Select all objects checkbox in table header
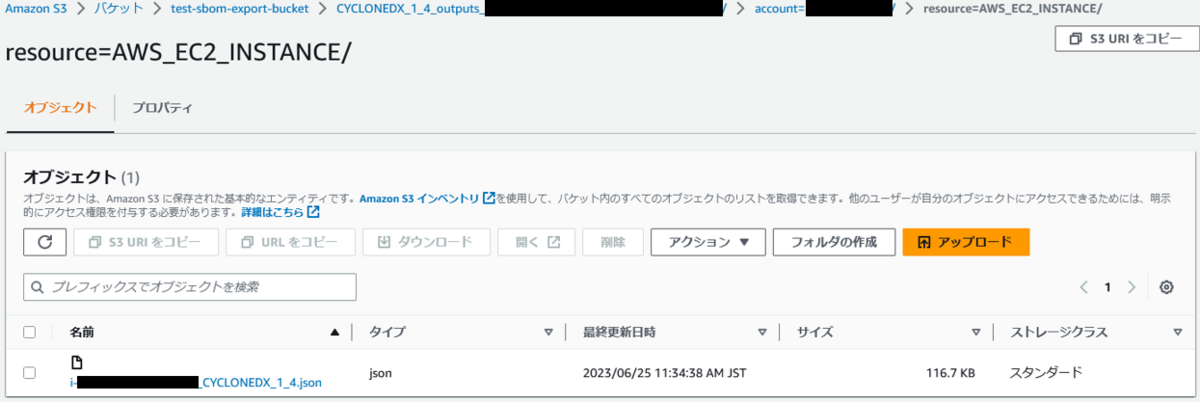This screenshot has height=402, width=1200. [x=29, y=332]
